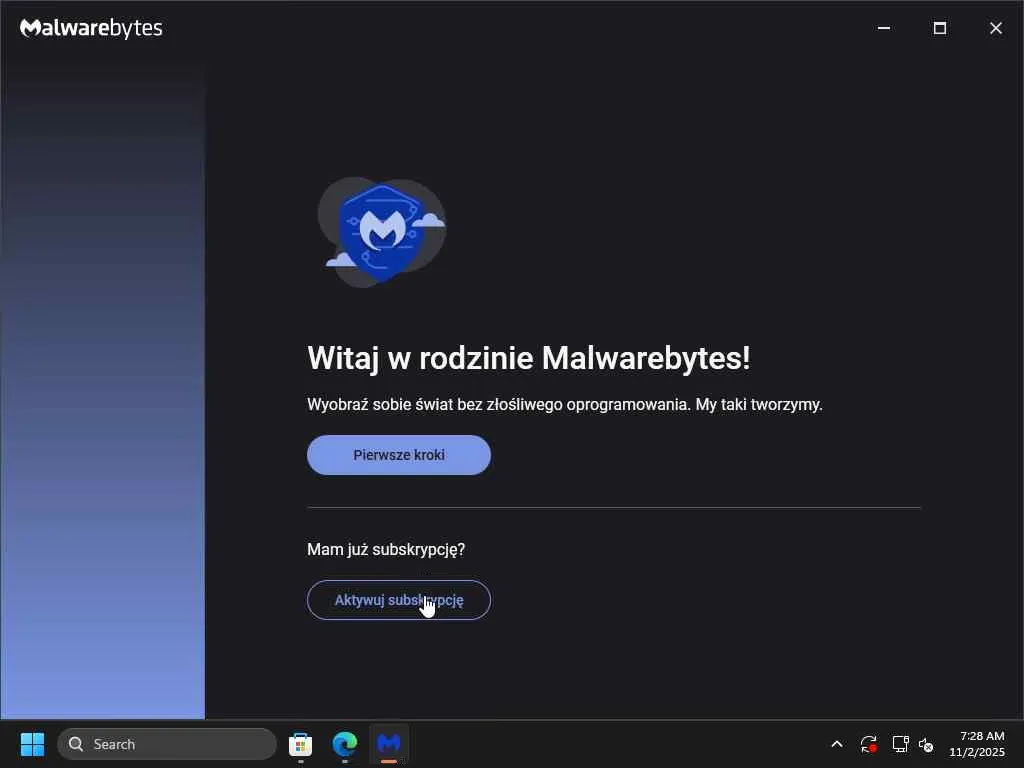Click the Pierwsze kroki button

tap(398, 455)
